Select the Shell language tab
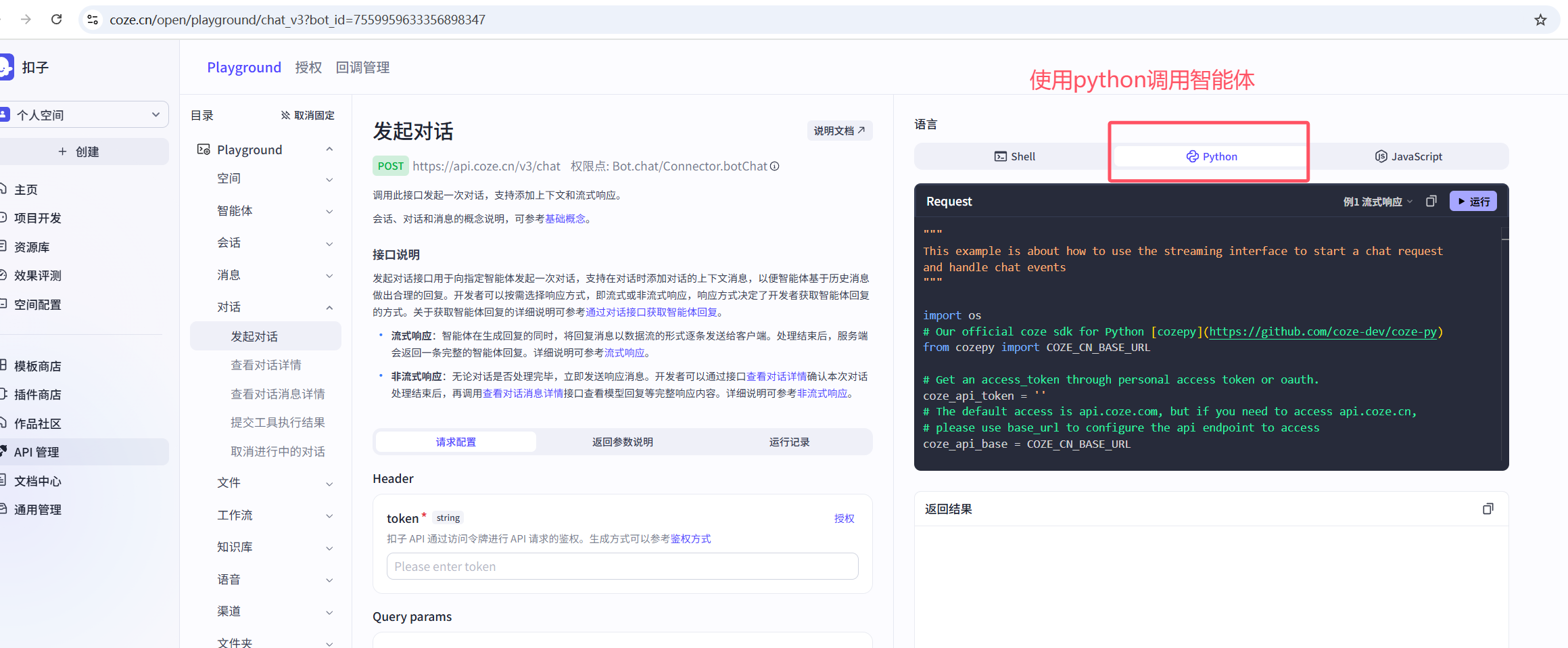This screenshot has height=648, width=1568. (x=1014, y=156)
